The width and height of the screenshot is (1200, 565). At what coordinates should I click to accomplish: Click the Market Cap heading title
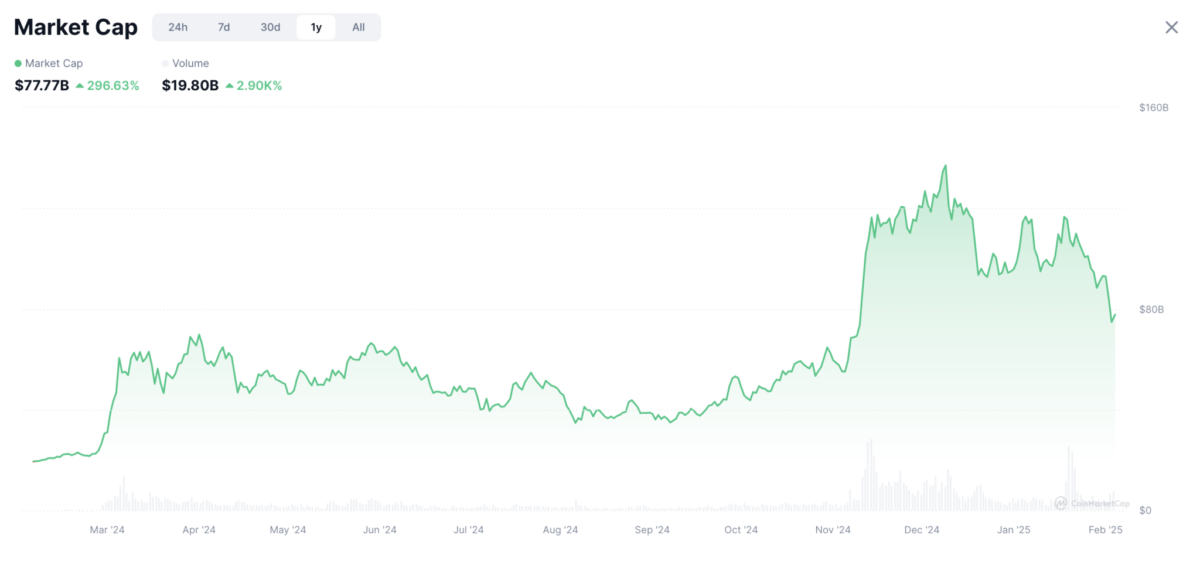(76, 27)
